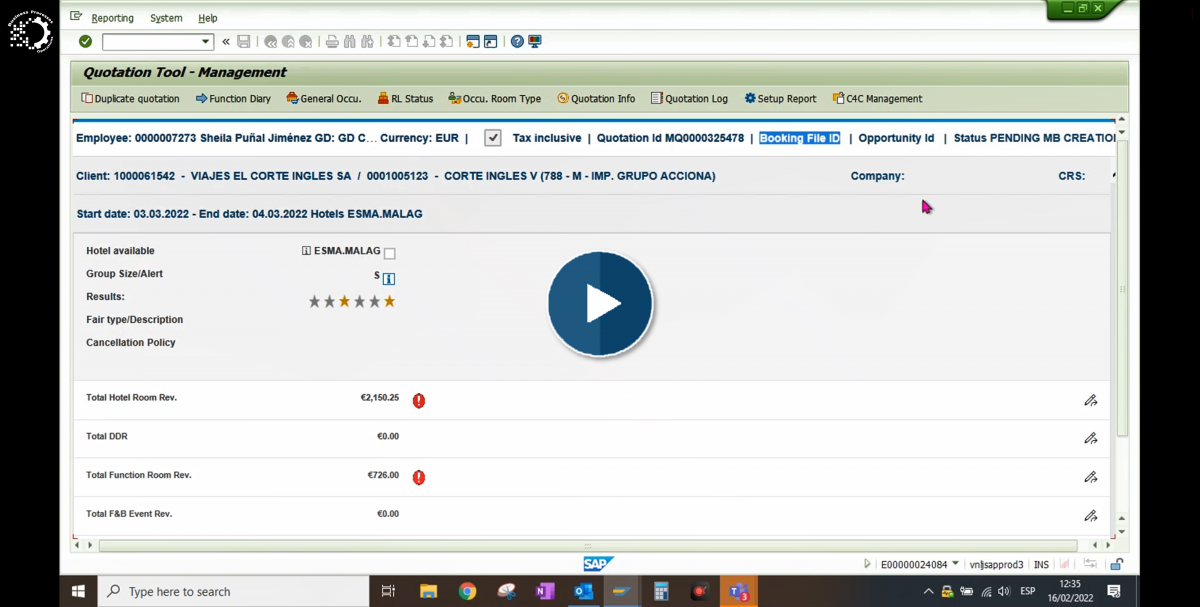Play the video with center play button
This screenshot has height=607, width=1200.
point(600,304)
